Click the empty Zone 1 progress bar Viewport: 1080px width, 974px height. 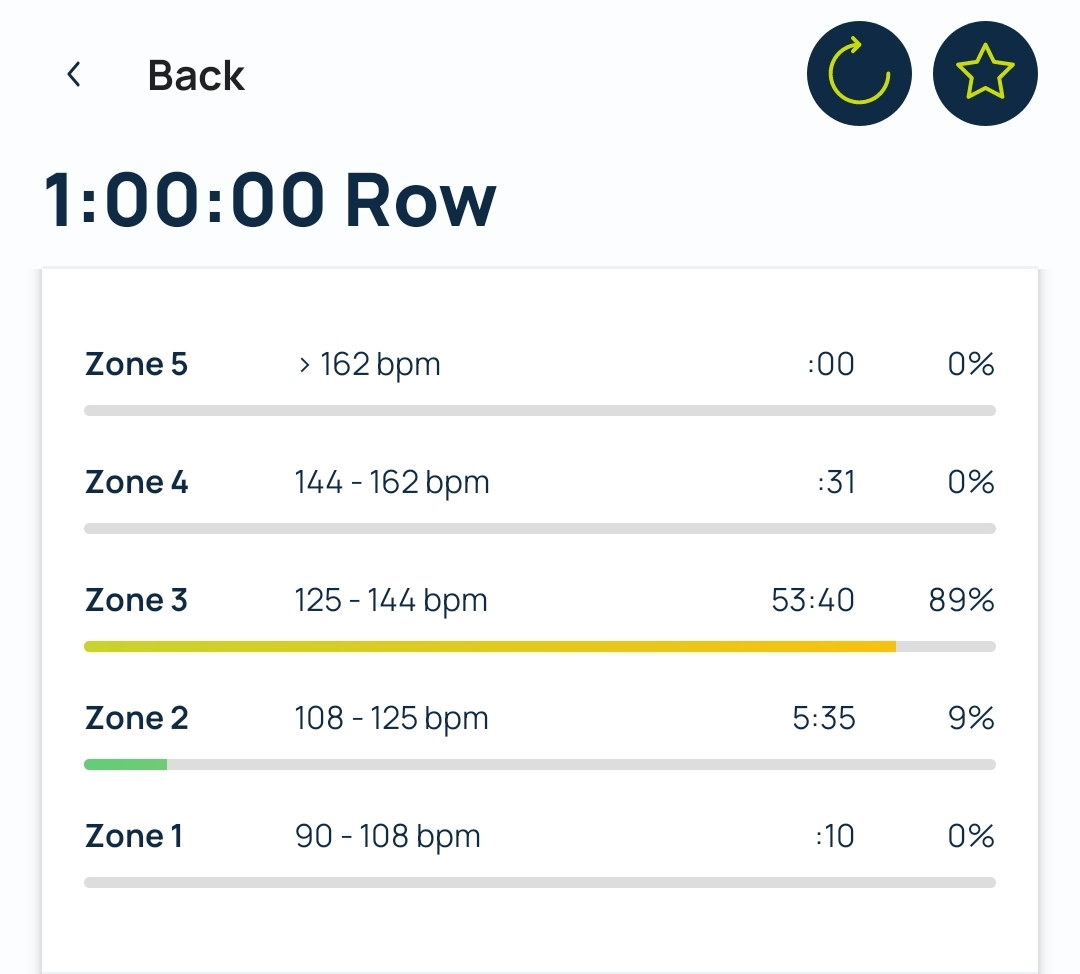point(540,883)
